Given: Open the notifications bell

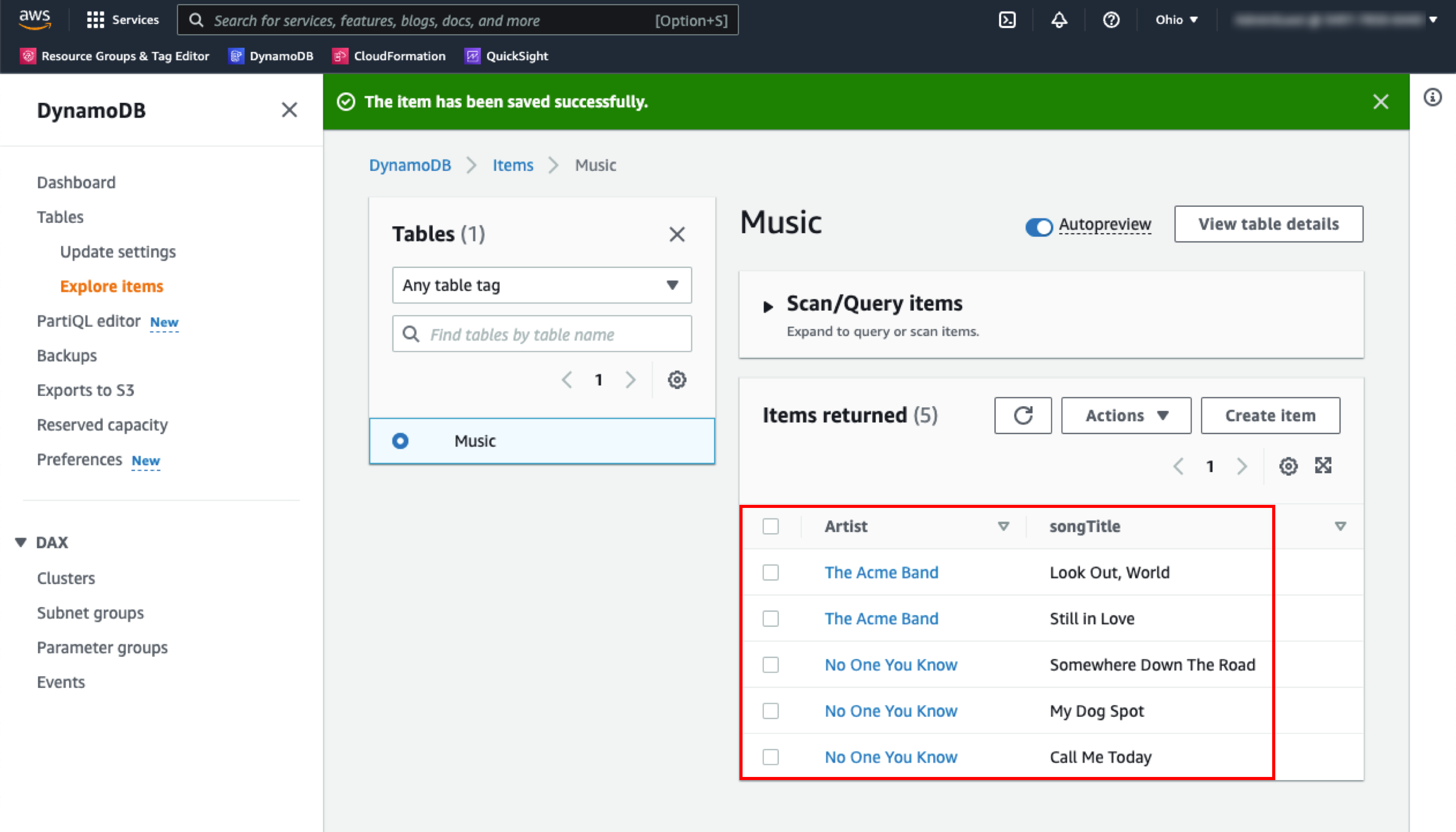Looking at the screenshot, I should point(1059,20).
